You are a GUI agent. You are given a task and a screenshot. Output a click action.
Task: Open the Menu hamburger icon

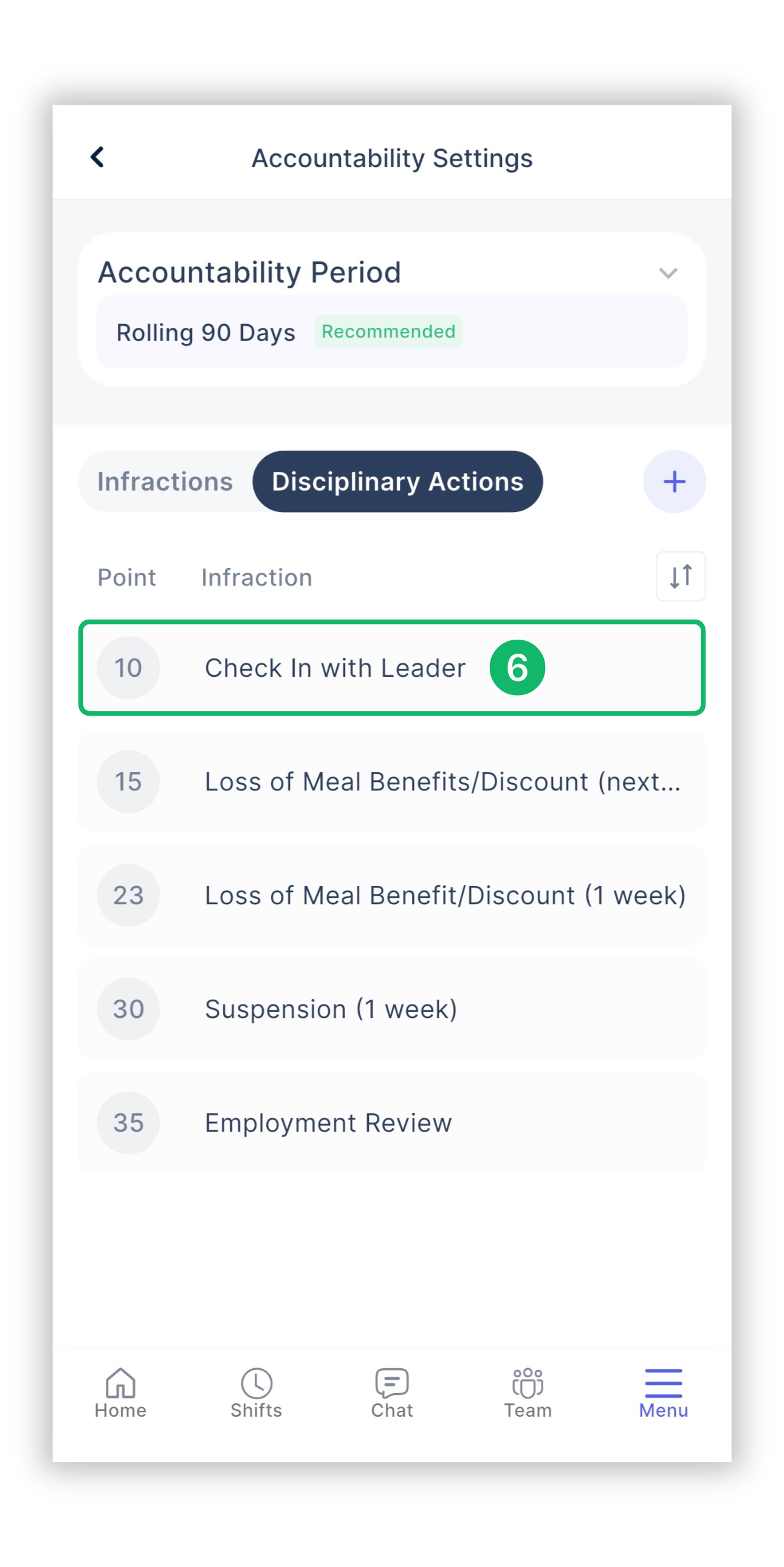663,1383
